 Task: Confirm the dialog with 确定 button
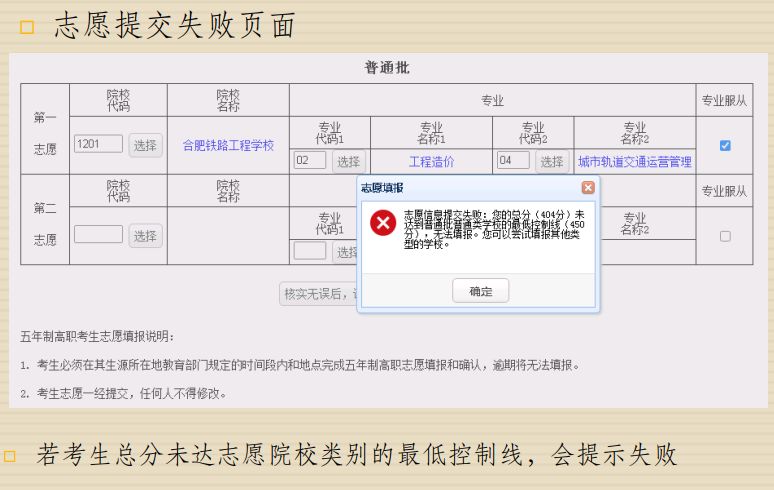point(480,291)
